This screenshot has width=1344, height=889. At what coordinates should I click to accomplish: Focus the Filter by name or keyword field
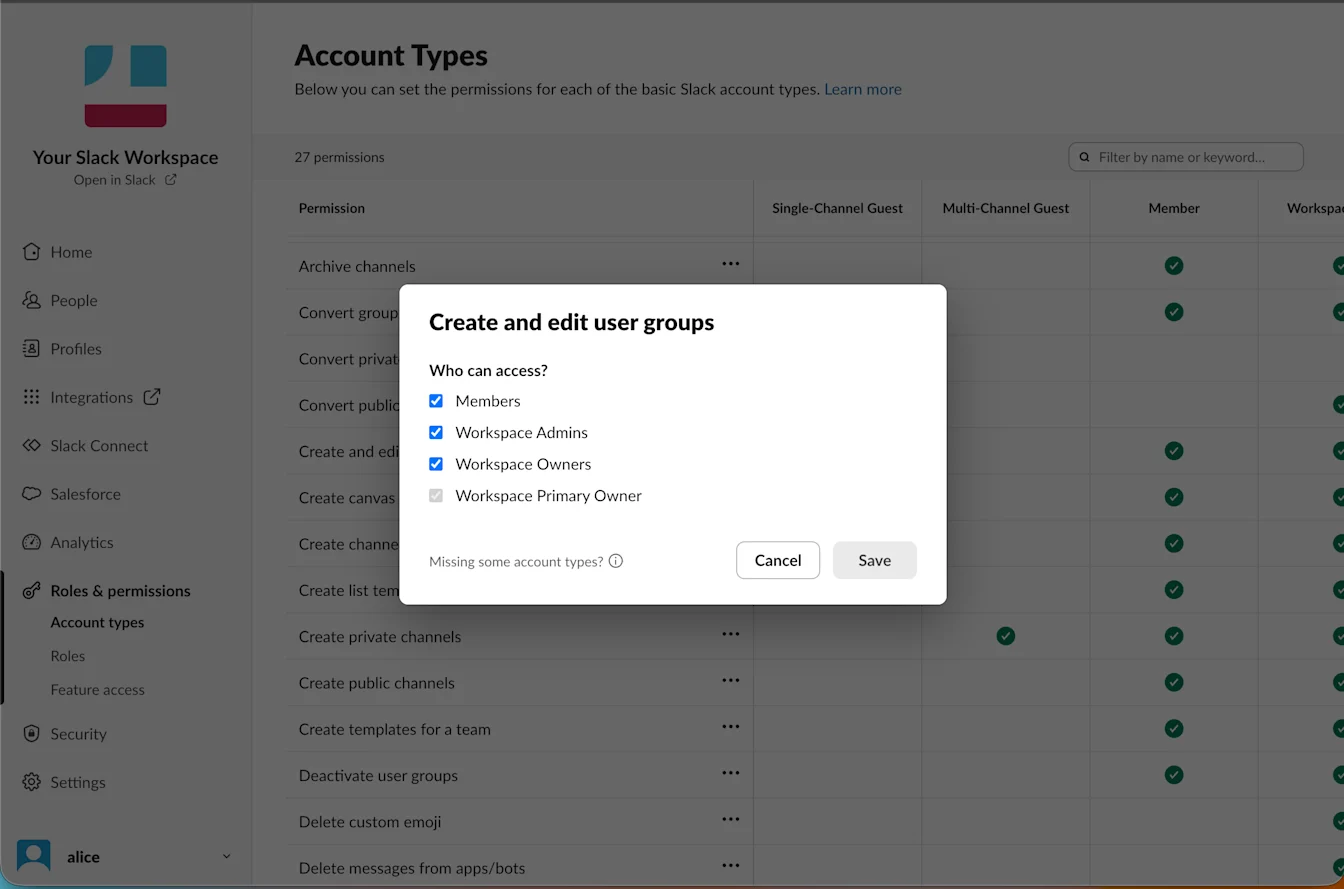click(x=1186, y=157)
